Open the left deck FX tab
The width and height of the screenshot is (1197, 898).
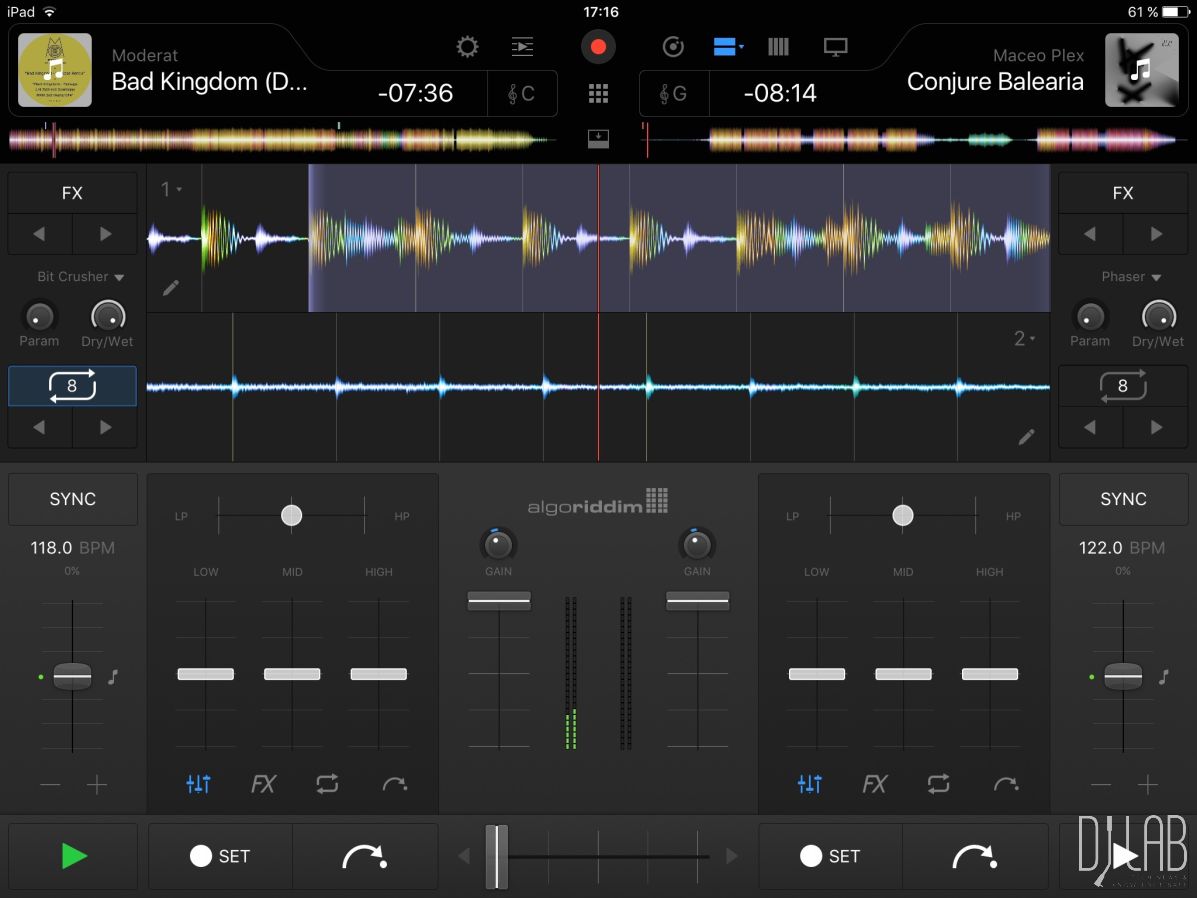(71, 192)
